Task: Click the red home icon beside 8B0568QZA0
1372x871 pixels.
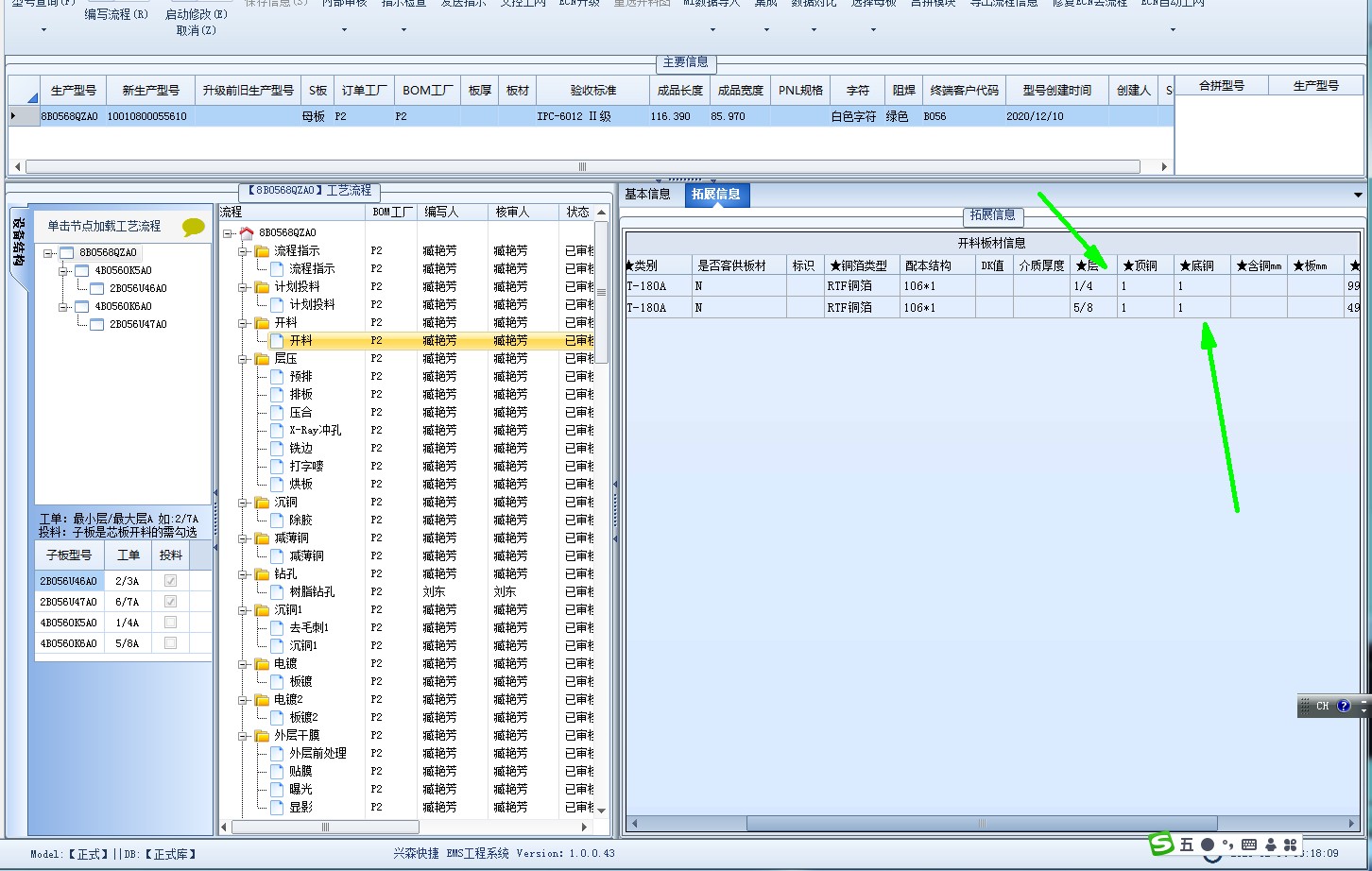Action: (x=247, y=232)
